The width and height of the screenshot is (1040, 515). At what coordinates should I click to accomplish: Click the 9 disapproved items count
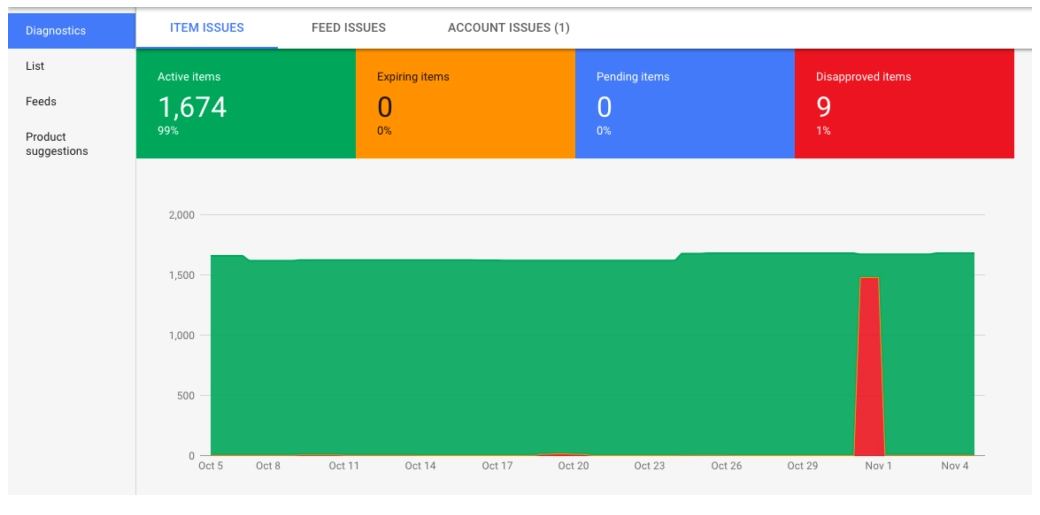click(823, 107)
